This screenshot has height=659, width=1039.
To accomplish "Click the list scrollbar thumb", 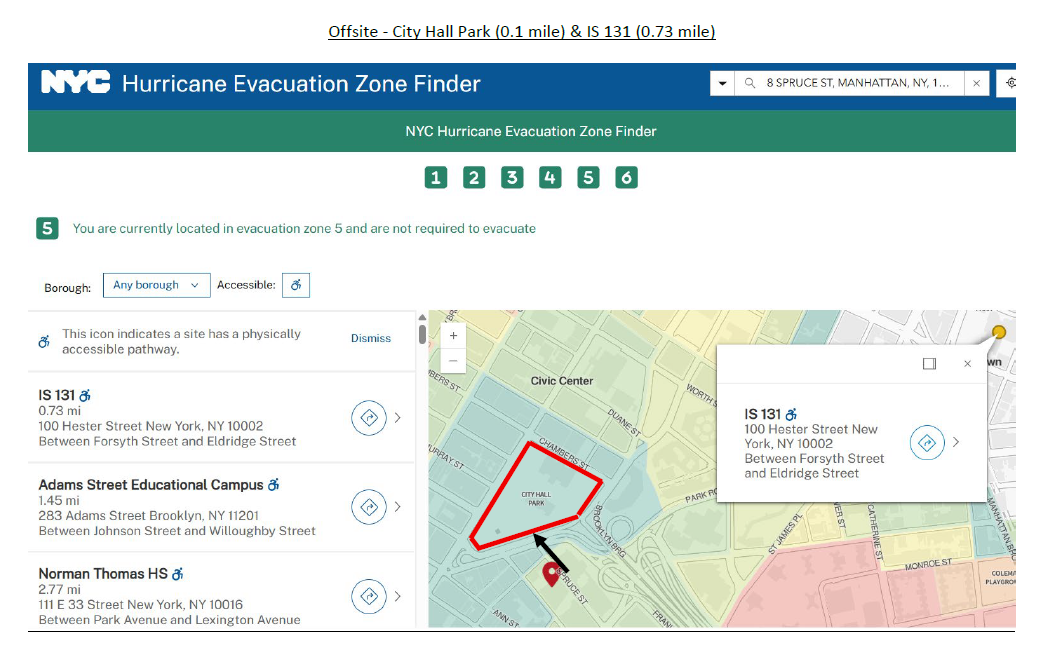I will point(422,333).
